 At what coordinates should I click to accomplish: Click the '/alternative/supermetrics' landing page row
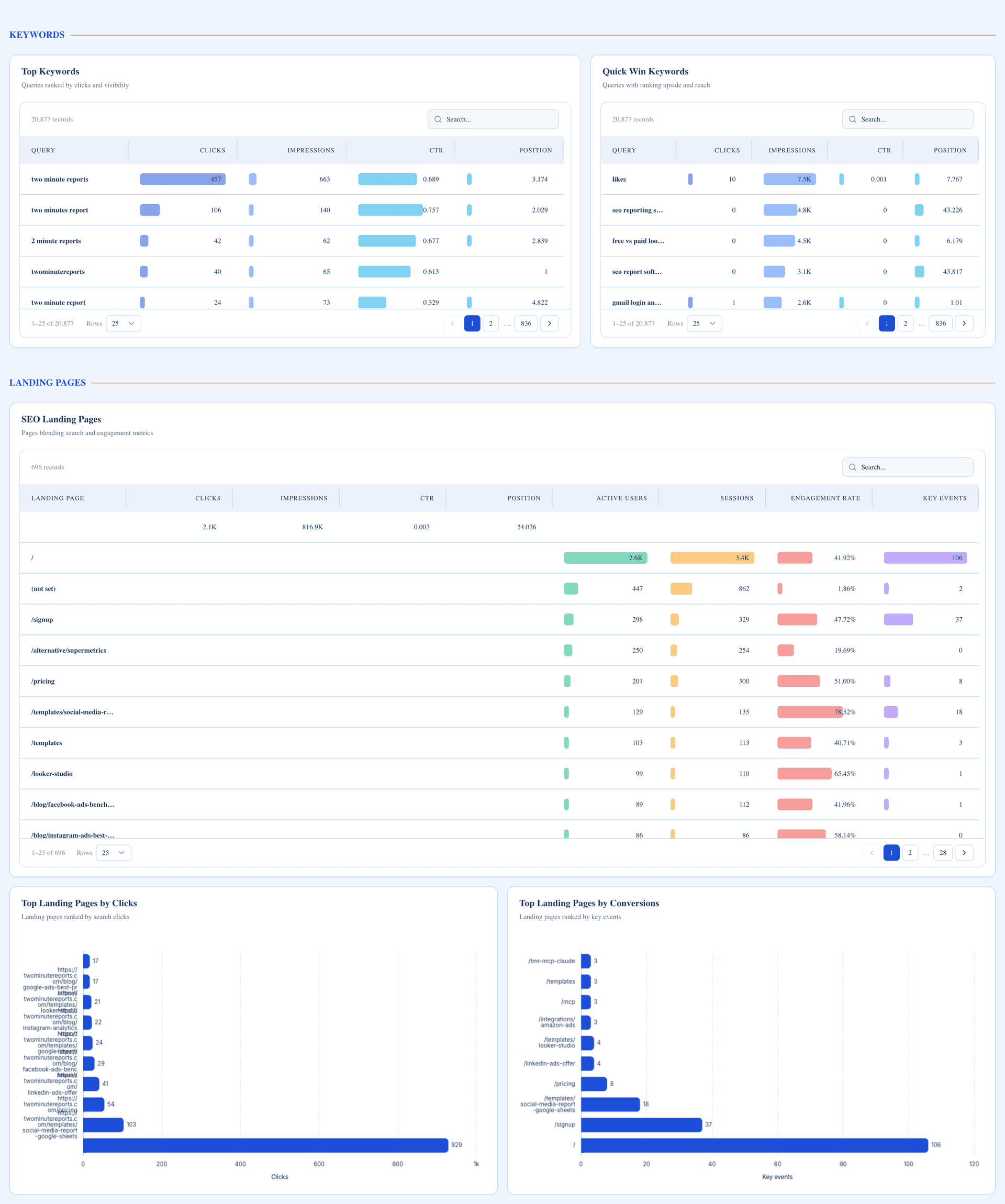pos(499,650)
